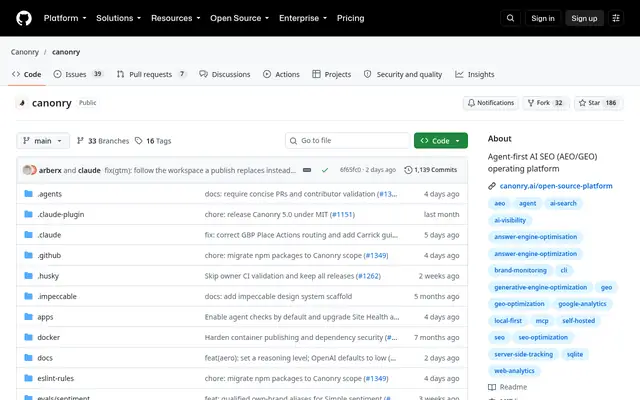The width and height of the screenshot is (640, 400).
Task: Open the .github folder icon
Action: point(28,255)
